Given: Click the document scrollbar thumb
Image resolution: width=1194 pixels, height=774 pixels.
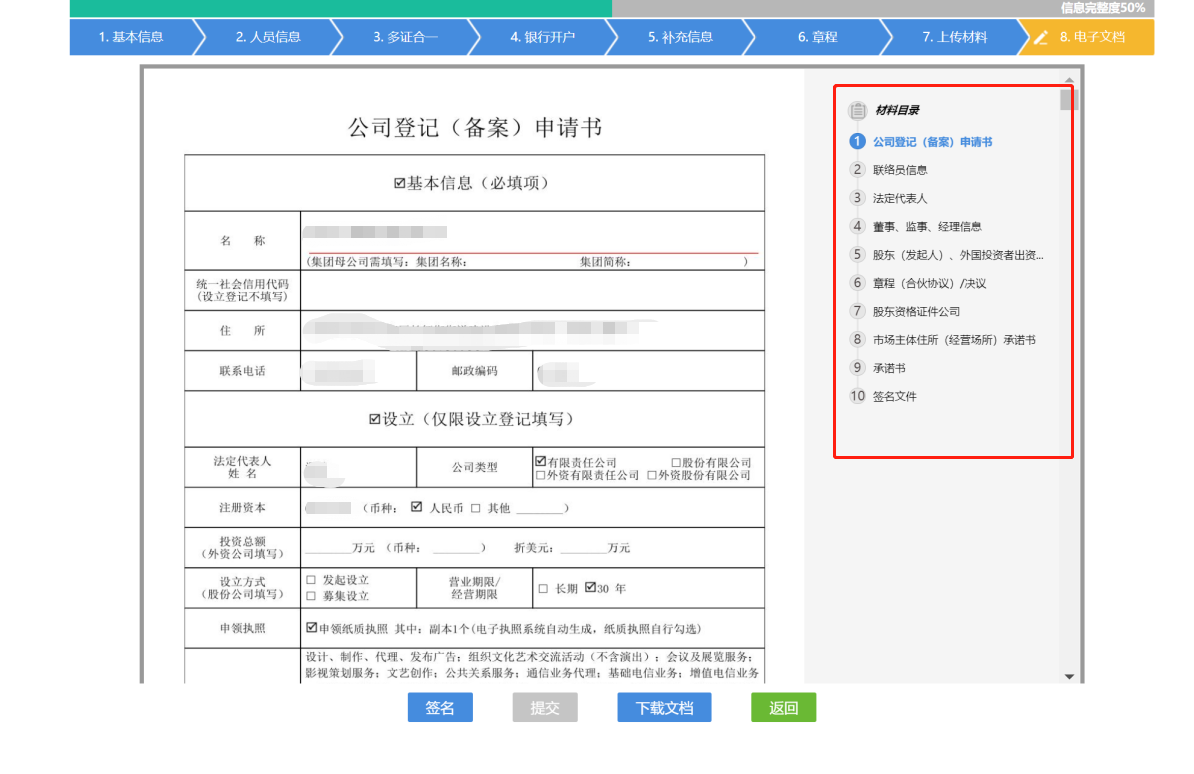Looking at the screenshot, I should (1069, 99).
